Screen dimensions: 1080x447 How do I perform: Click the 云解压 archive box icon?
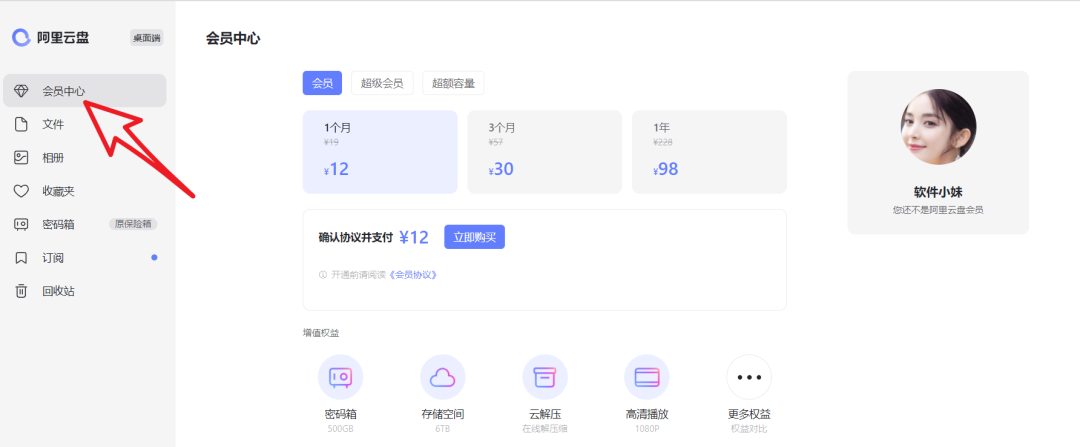545,377
